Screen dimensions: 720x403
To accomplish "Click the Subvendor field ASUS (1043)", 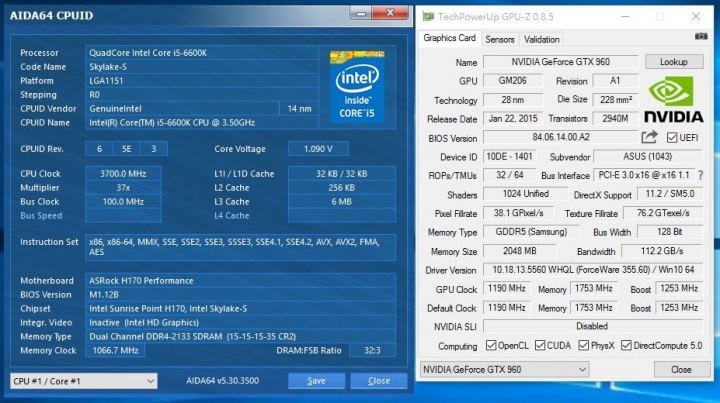I will click(647, 157).
